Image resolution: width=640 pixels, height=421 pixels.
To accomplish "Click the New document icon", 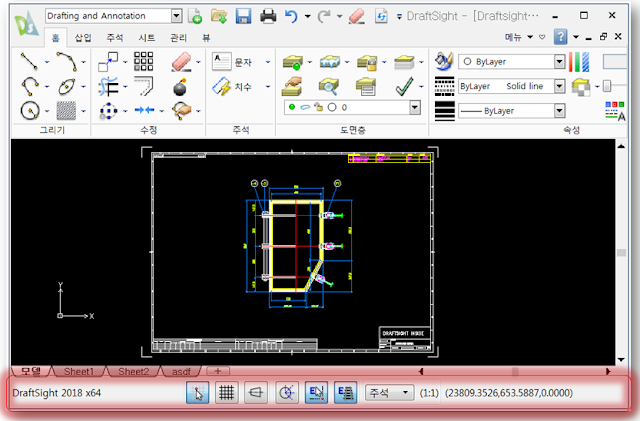I will tap(196, 16).
